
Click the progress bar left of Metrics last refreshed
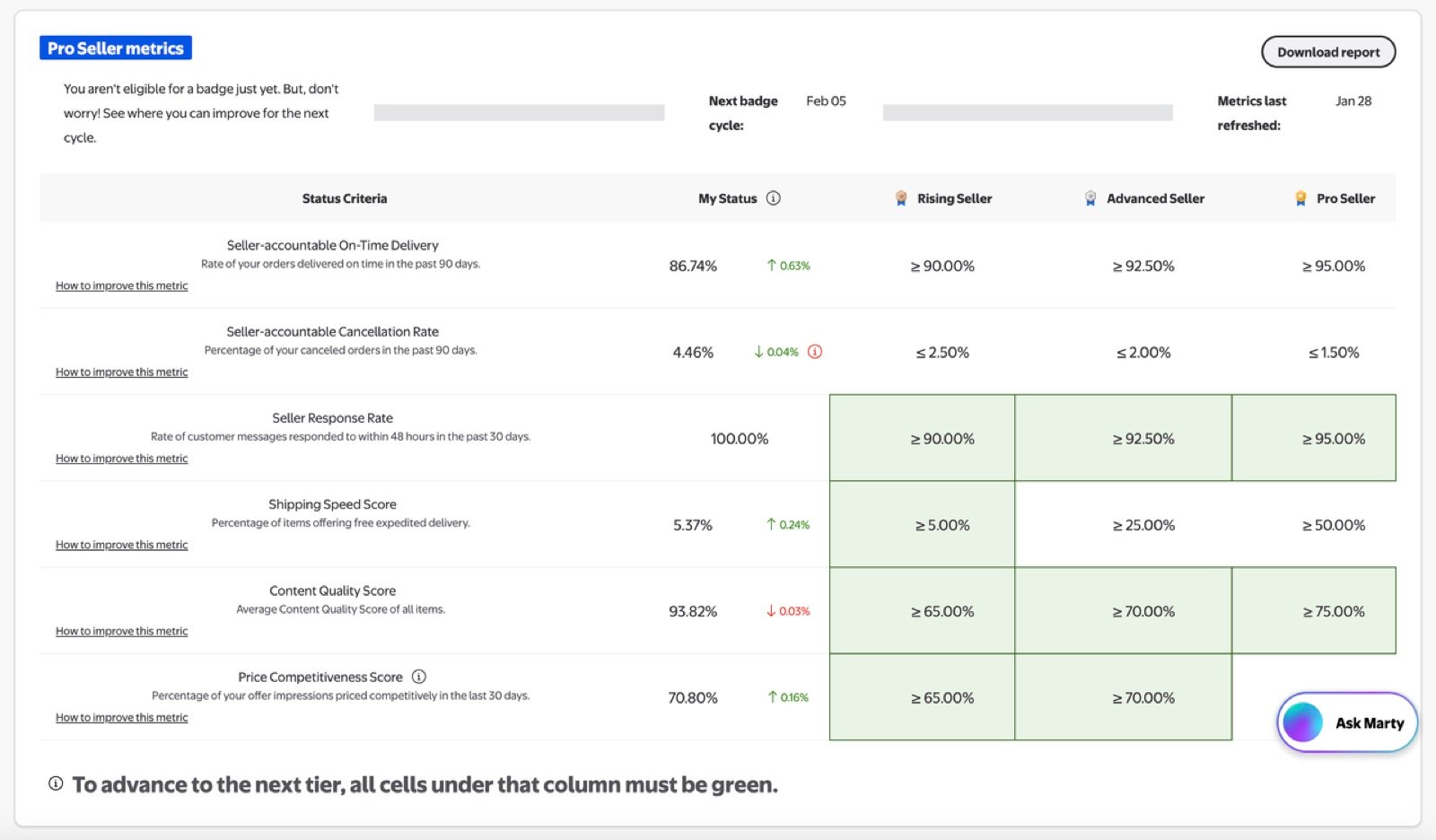[1028, 112]
